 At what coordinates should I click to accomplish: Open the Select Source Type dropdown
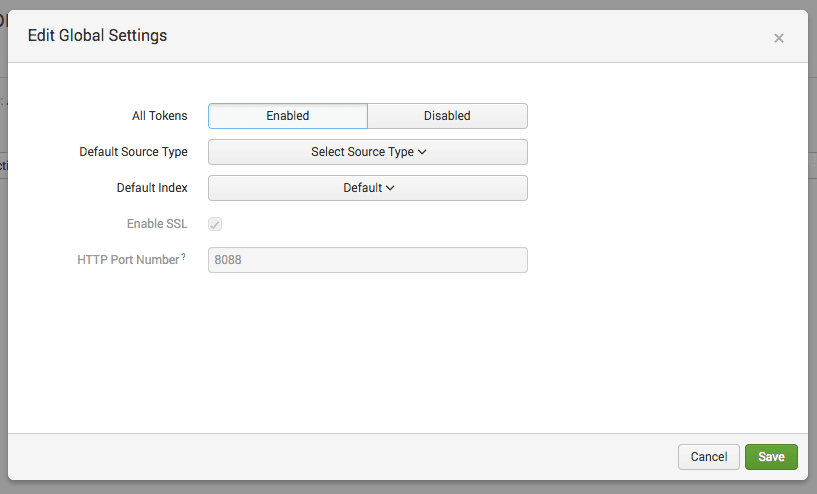367,152
